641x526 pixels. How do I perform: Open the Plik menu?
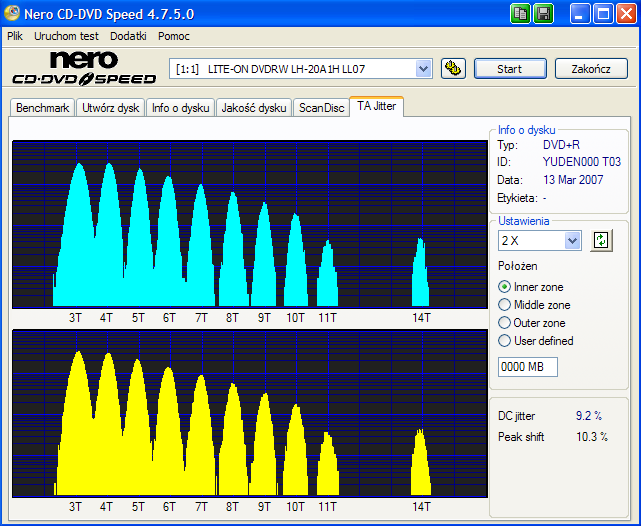pyautogui.click(x=15, y=36)
